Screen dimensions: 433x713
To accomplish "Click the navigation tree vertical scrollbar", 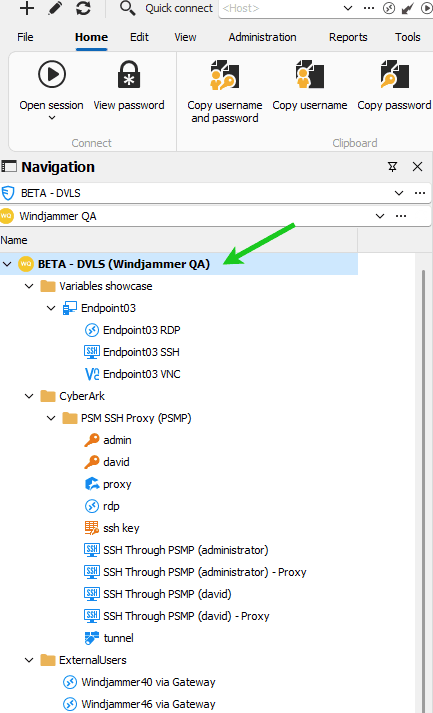I will (424, 491).
